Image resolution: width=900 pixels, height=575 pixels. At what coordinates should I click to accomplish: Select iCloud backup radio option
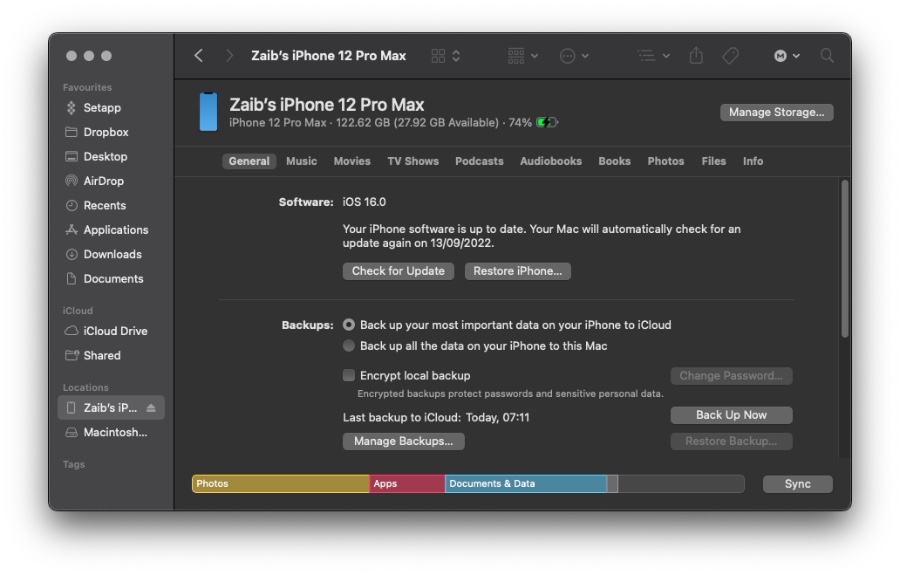(x=348, y=325)
